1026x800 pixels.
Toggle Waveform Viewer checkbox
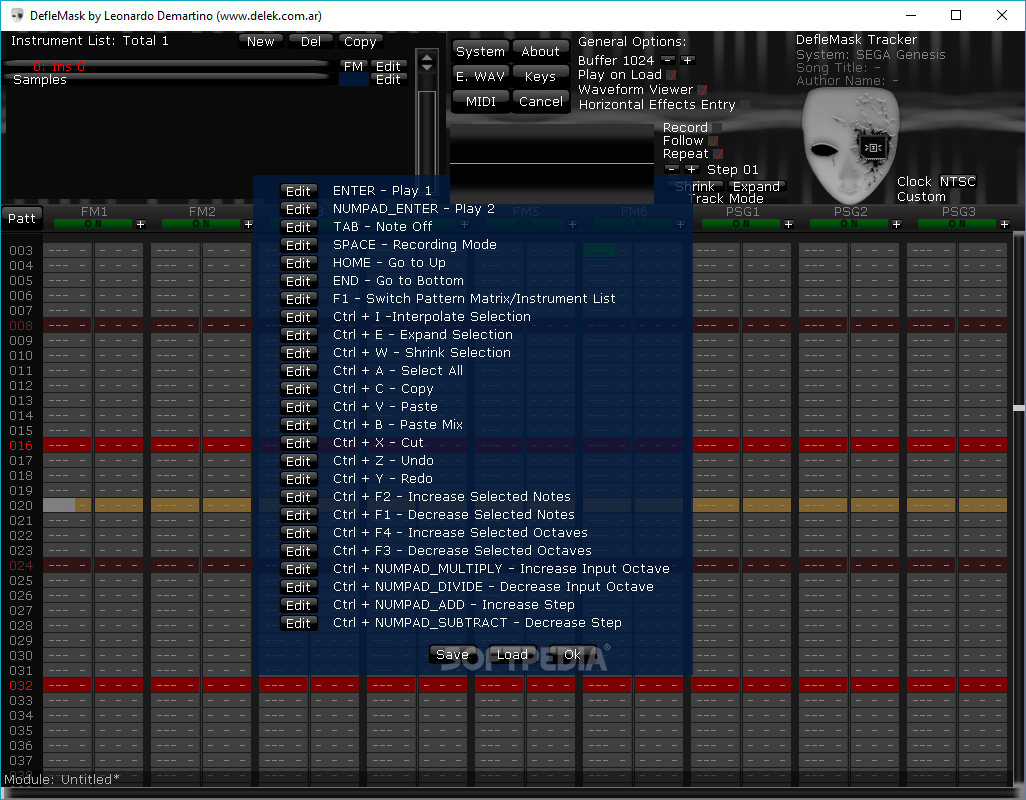702,90
